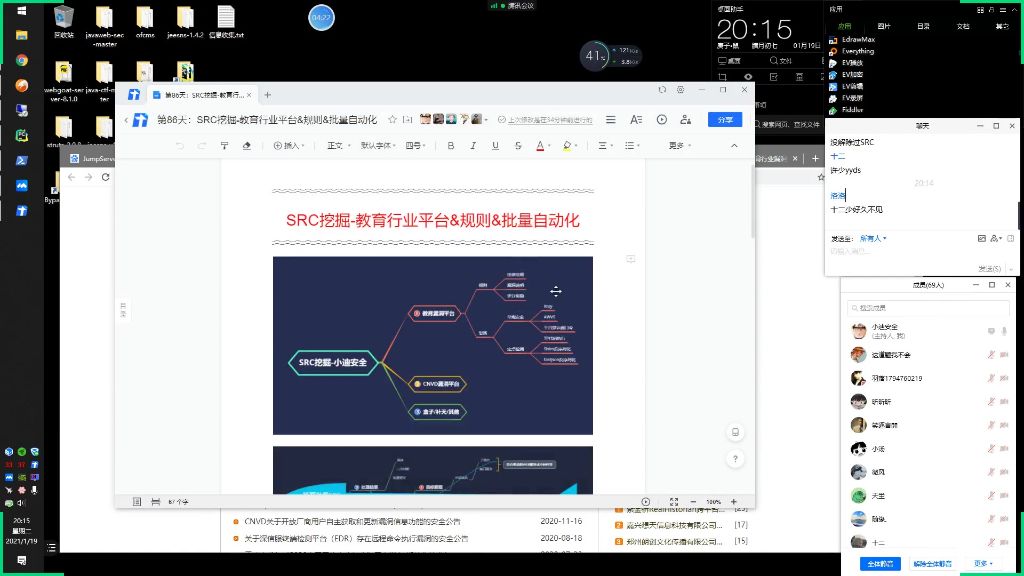Viewport: 1024px width, 576px height.
Task: Expand the 更多 dropdown in docs toolbar
Action: tap(679, 146)
